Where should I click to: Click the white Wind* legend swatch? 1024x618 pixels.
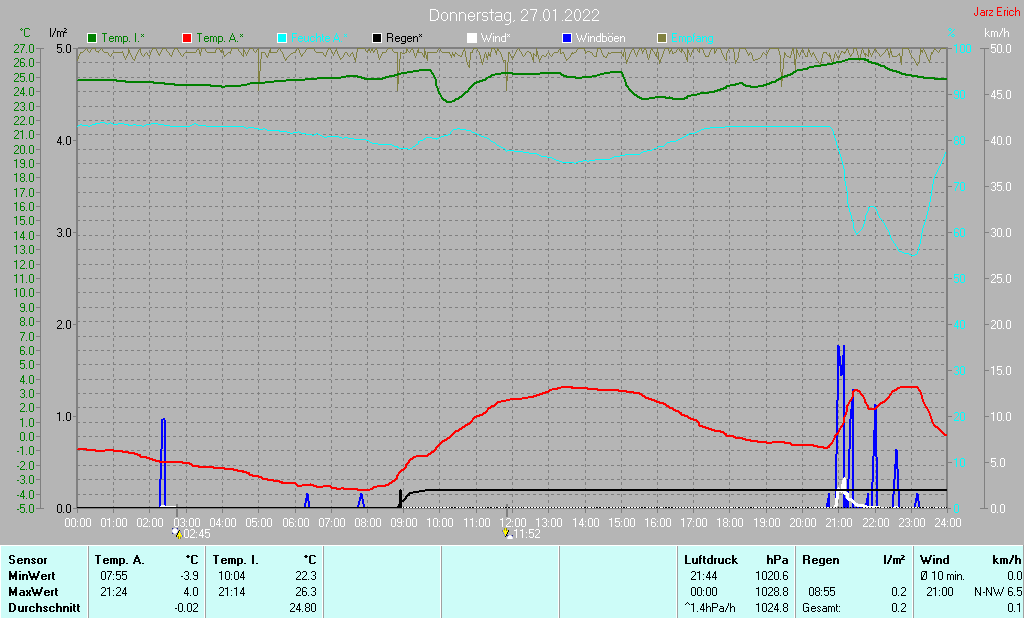[472, 39]
